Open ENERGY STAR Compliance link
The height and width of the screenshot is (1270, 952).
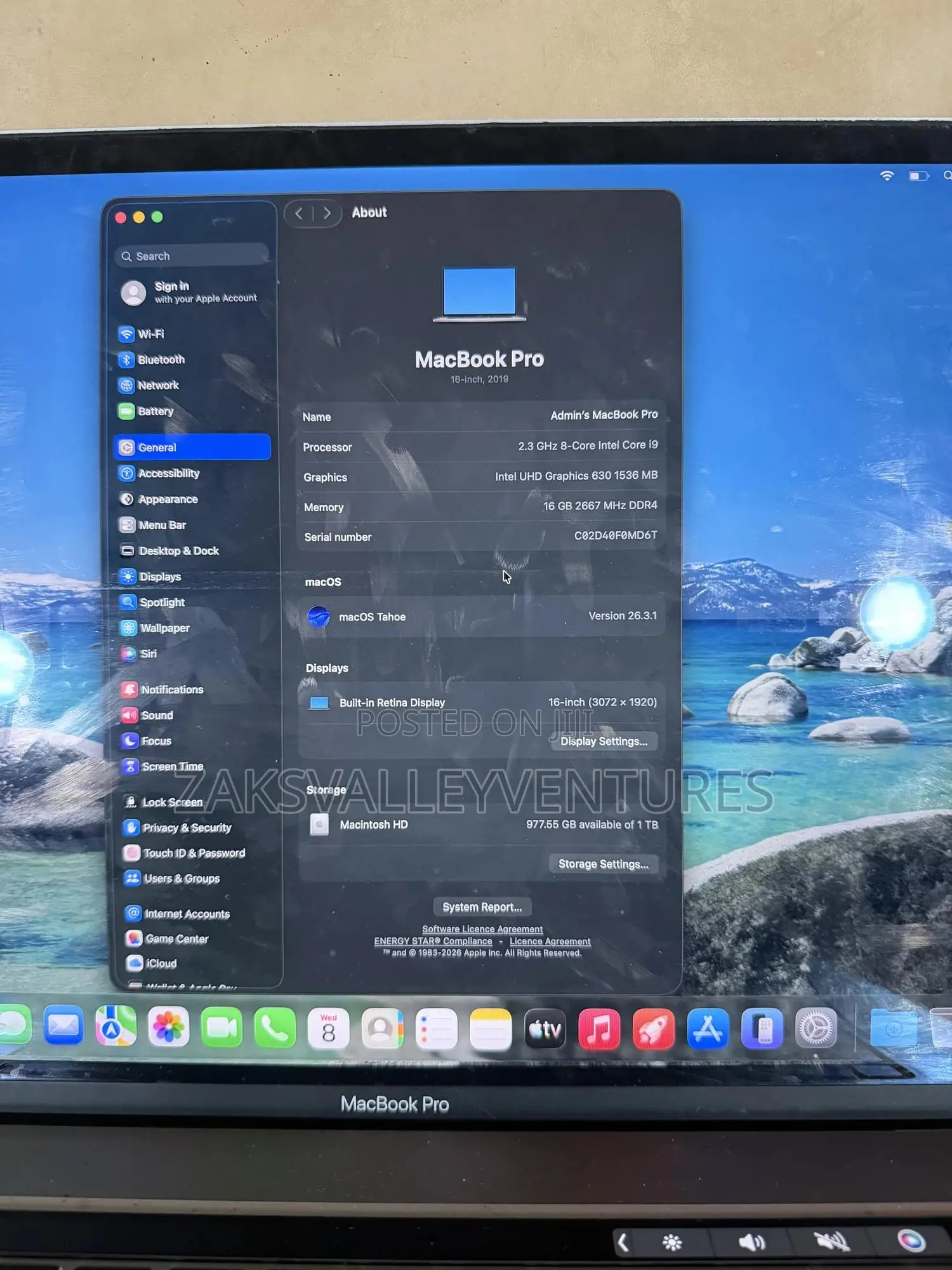433,941
